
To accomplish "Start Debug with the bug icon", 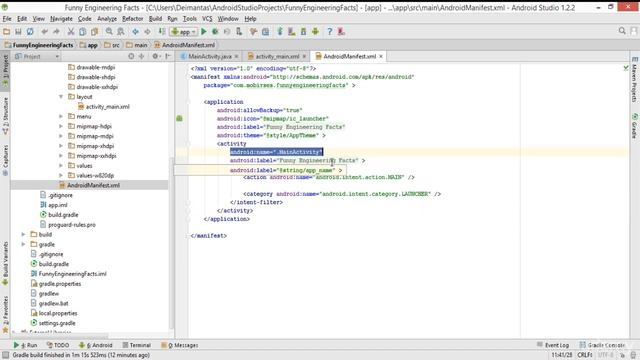I will pyautogui.click(x=215, y=31).
